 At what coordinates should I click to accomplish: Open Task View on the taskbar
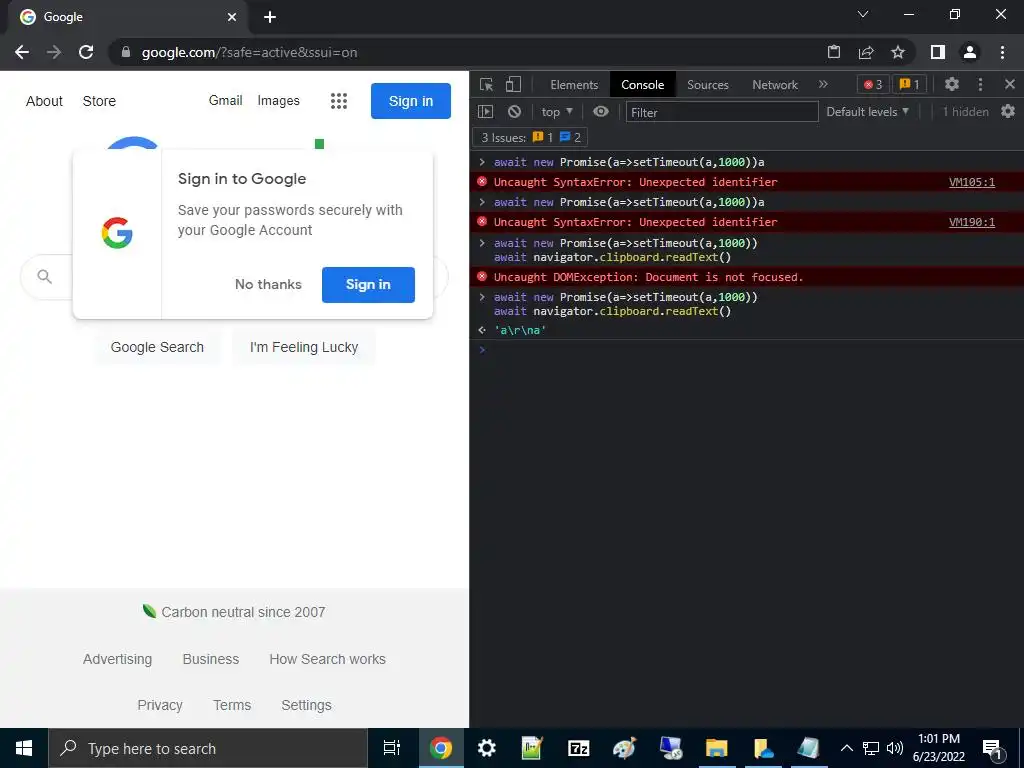tap(392, 748)
